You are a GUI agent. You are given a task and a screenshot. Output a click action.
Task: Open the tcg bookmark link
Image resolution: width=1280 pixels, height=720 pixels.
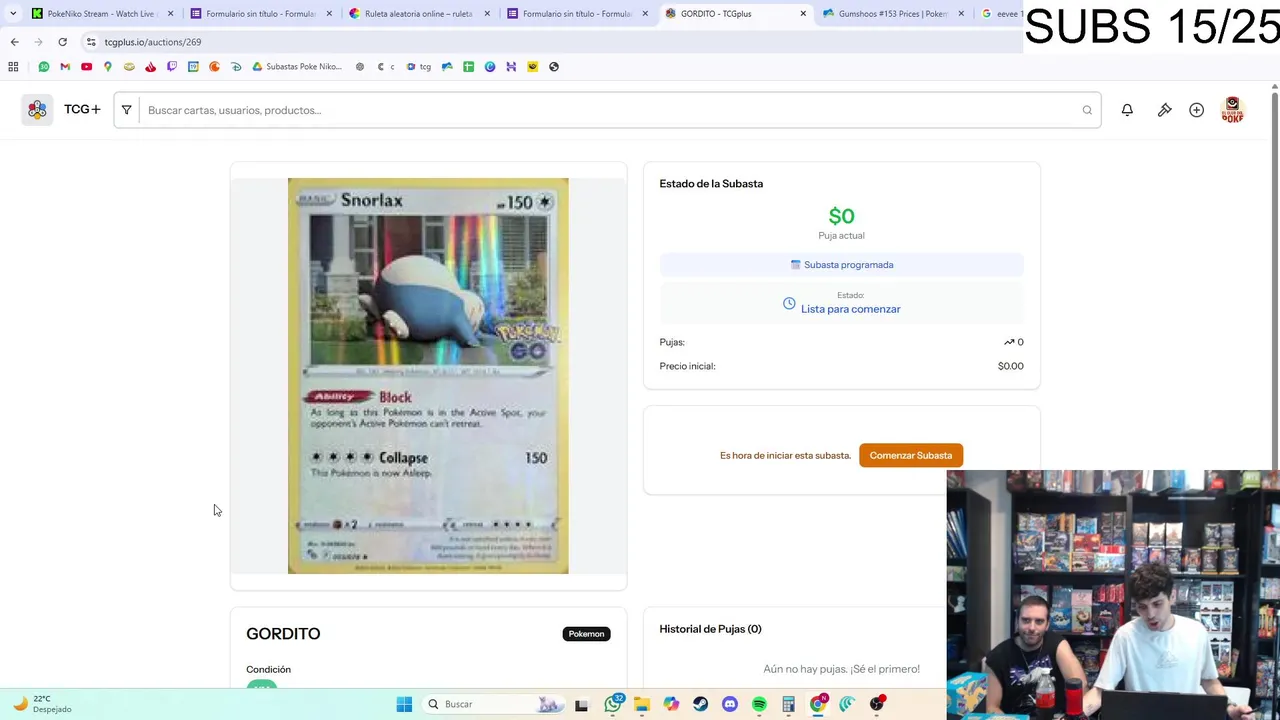pyautogui.click(x=418, y=67)
